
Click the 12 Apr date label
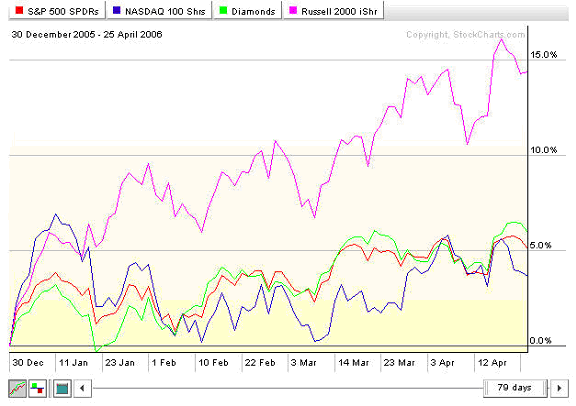pyautogui.click(x=492, y=363)
